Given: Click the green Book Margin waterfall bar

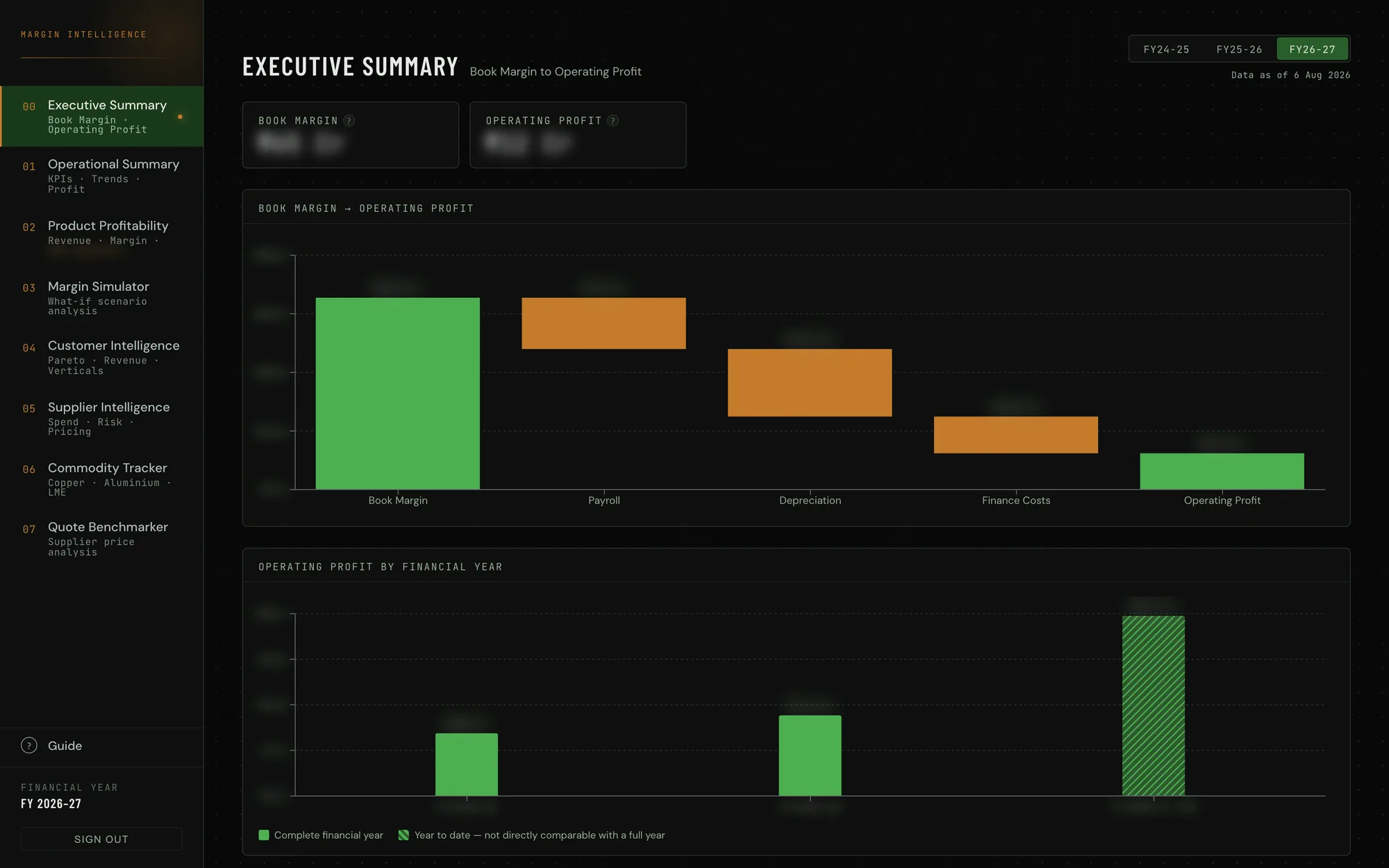Looking at the screenshot, I should tap(398, 393).
